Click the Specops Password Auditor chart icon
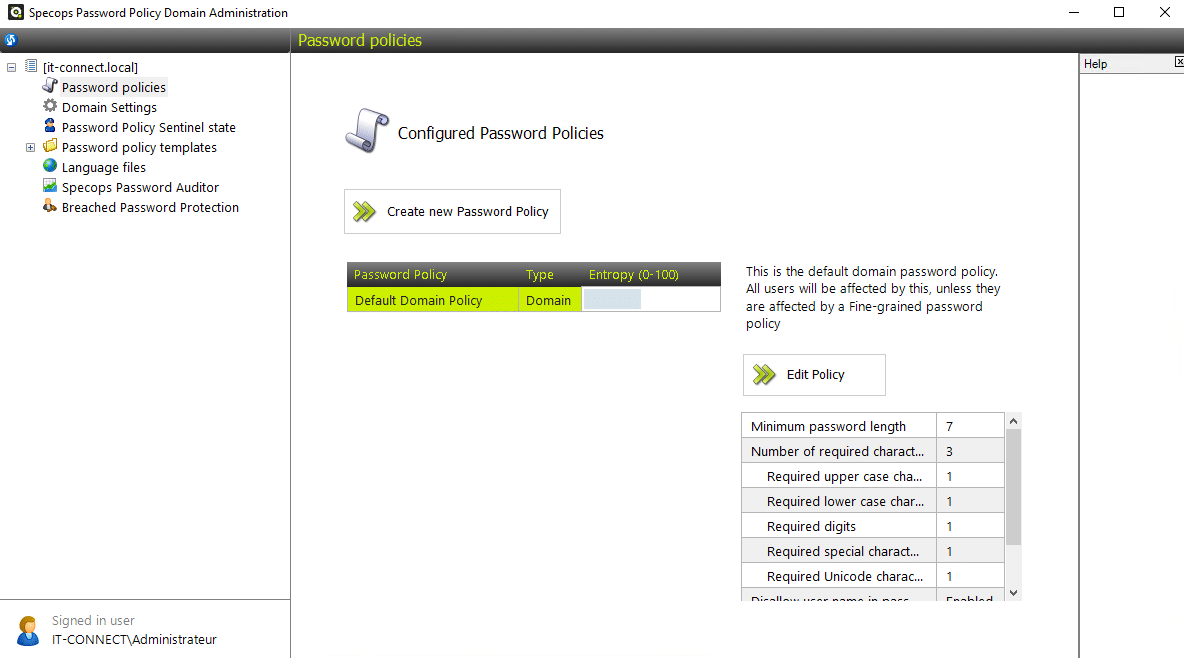This screenshot has height=658, width=1184. tap(50, 187)
